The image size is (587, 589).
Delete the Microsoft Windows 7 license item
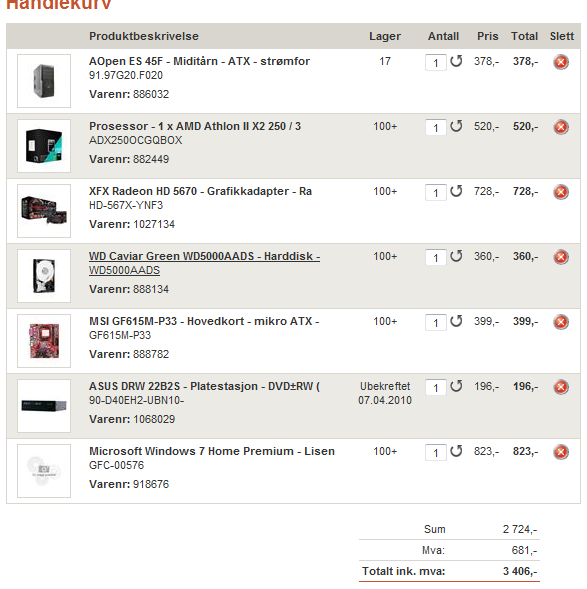[x=561, y=452]
